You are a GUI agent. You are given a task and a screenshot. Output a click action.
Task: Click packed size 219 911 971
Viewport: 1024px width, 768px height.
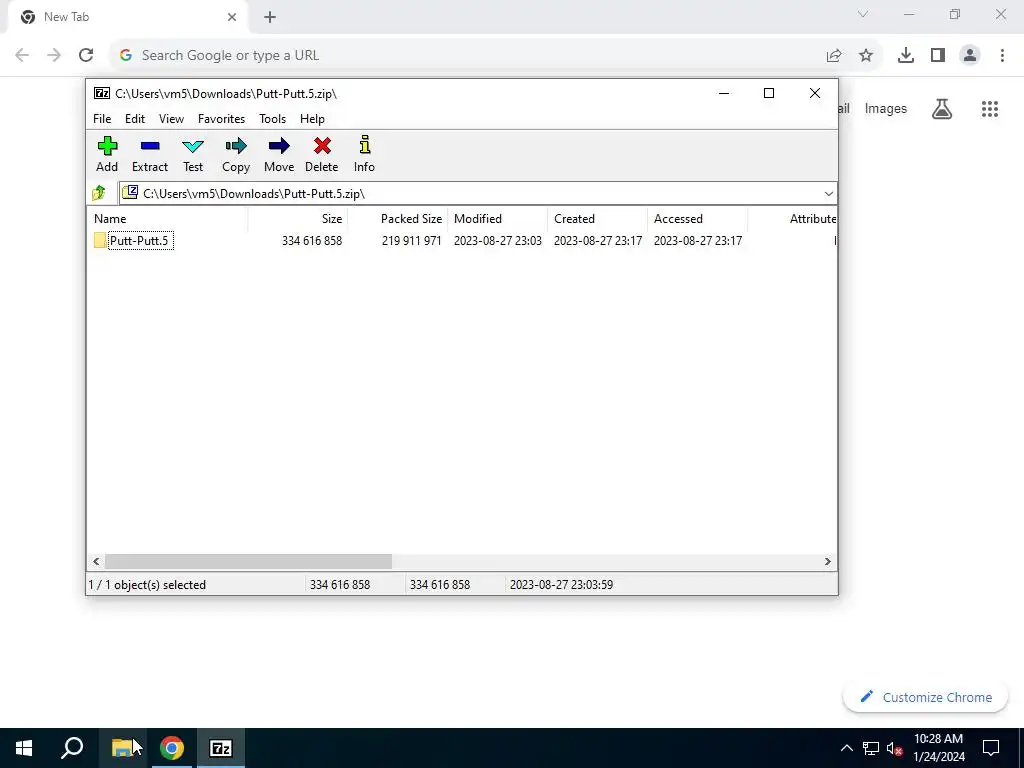point(411,240)
